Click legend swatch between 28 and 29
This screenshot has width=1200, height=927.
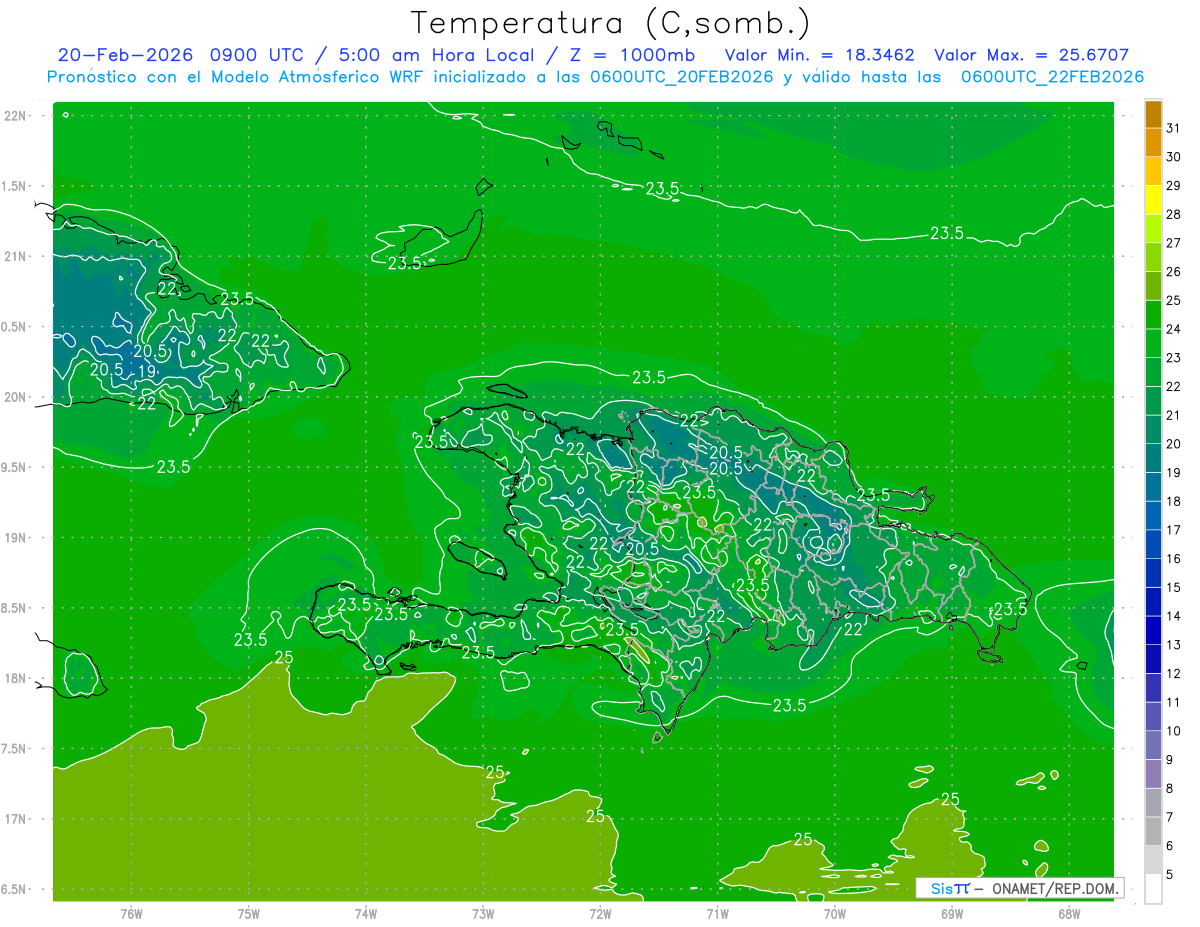coord(1153,200)
